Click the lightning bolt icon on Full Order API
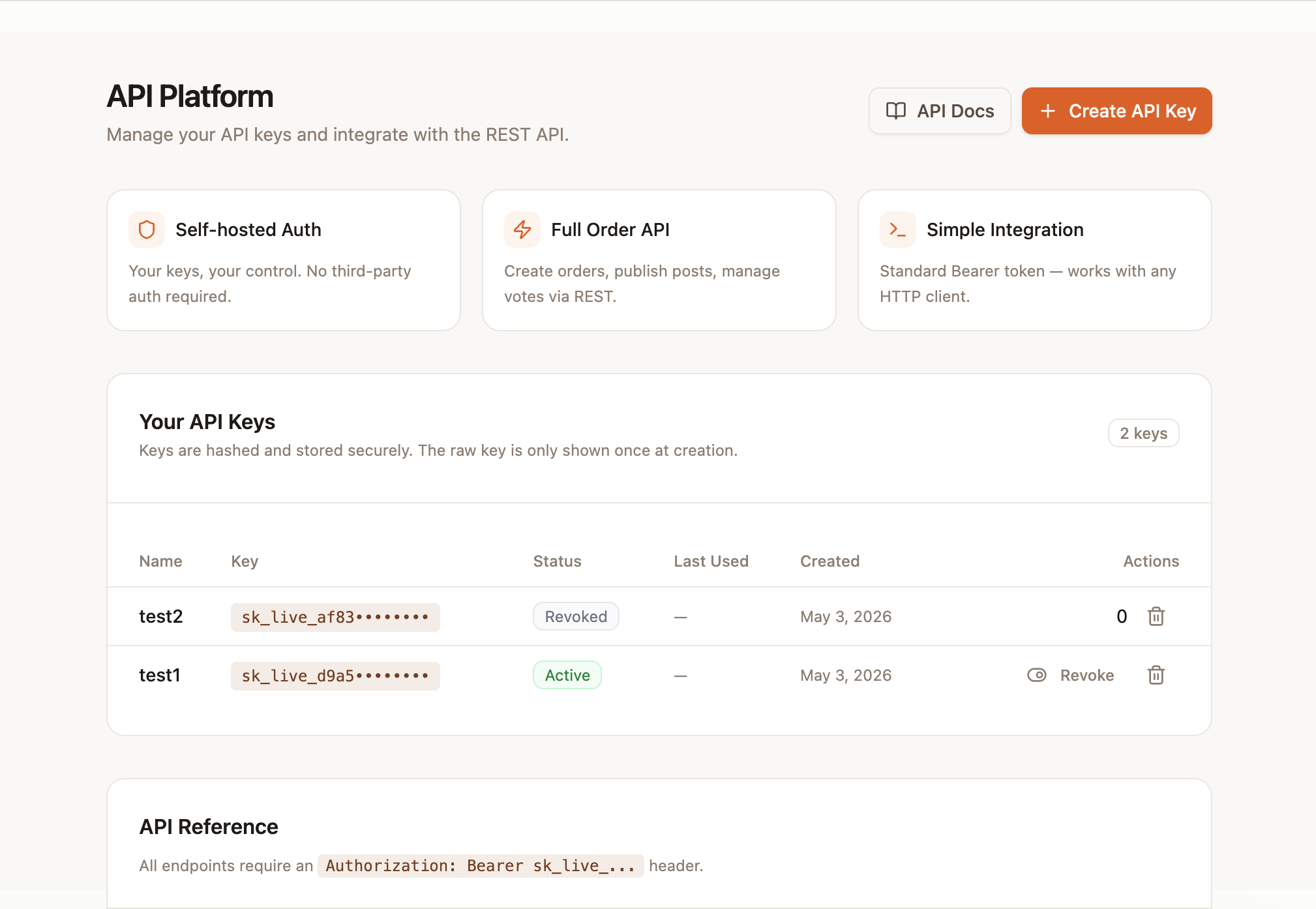Screen dimensions: 1316x909 [x=522, y=230]
